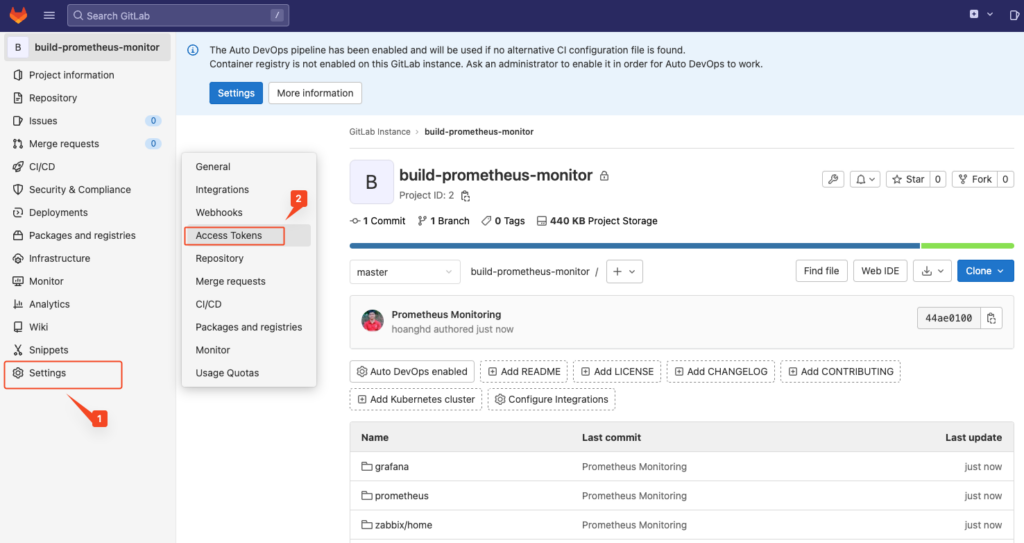Click Auto DevOps enabled button
1024x543 pixels.
(x=412, y=371)
